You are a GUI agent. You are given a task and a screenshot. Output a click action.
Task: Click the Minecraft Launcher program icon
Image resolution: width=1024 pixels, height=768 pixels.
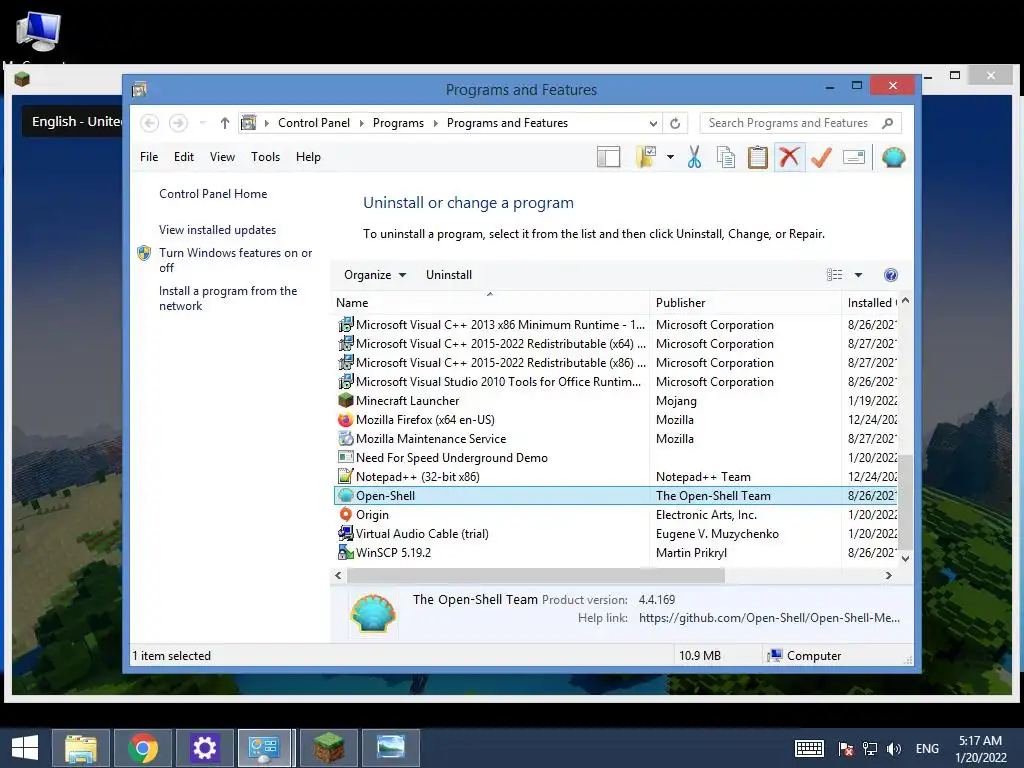[345, 400]
